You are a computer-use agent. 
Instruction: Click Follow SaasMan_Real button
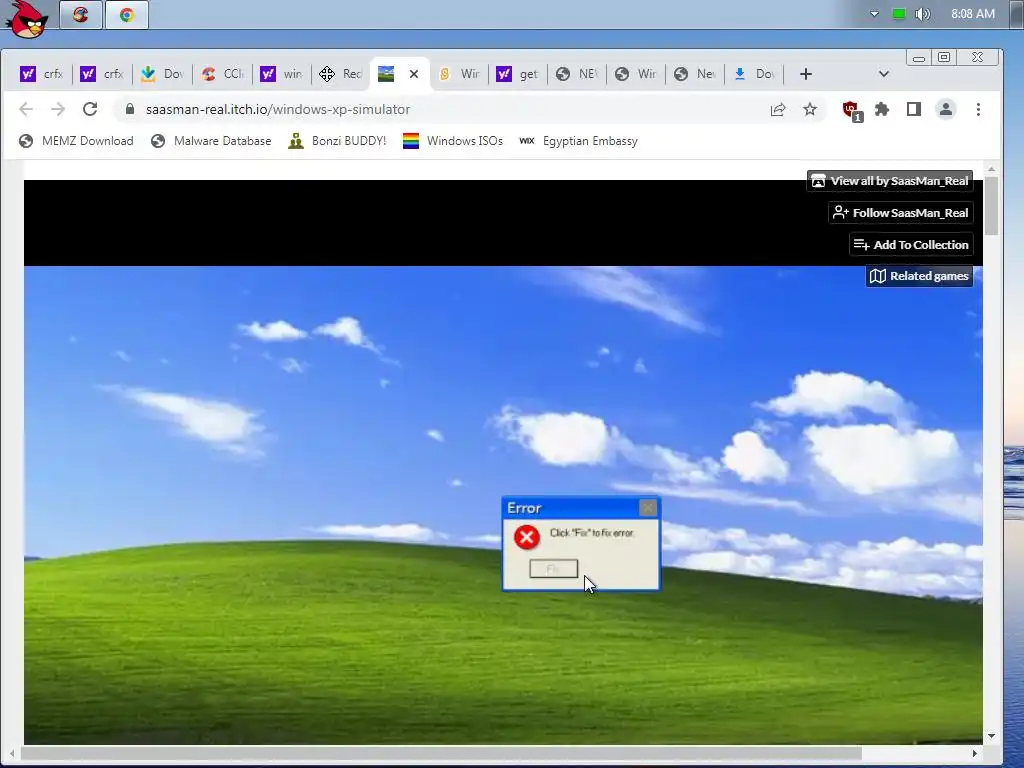(x=901, y=213)
